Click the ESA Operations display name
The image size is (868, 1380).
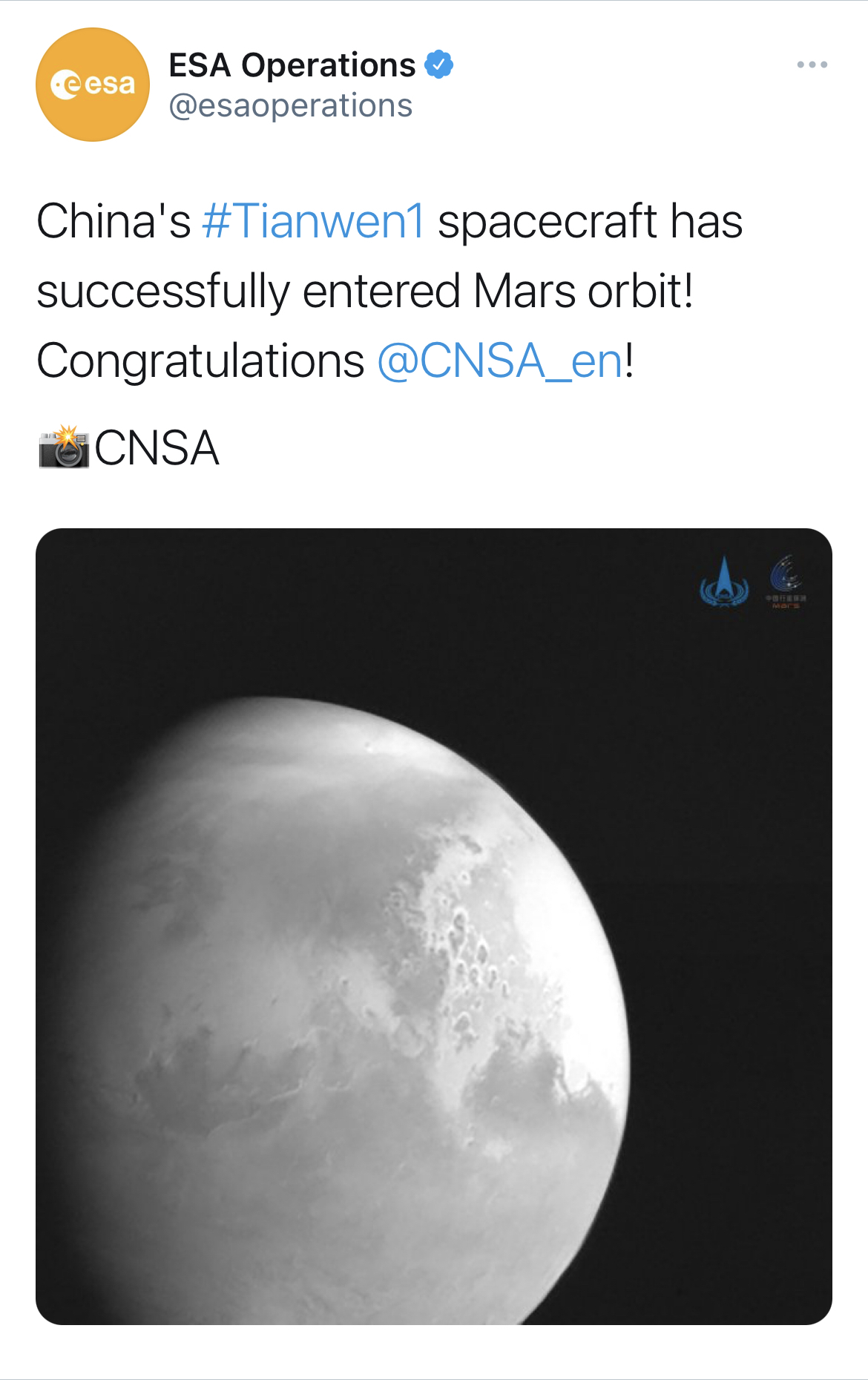point(292,65)
